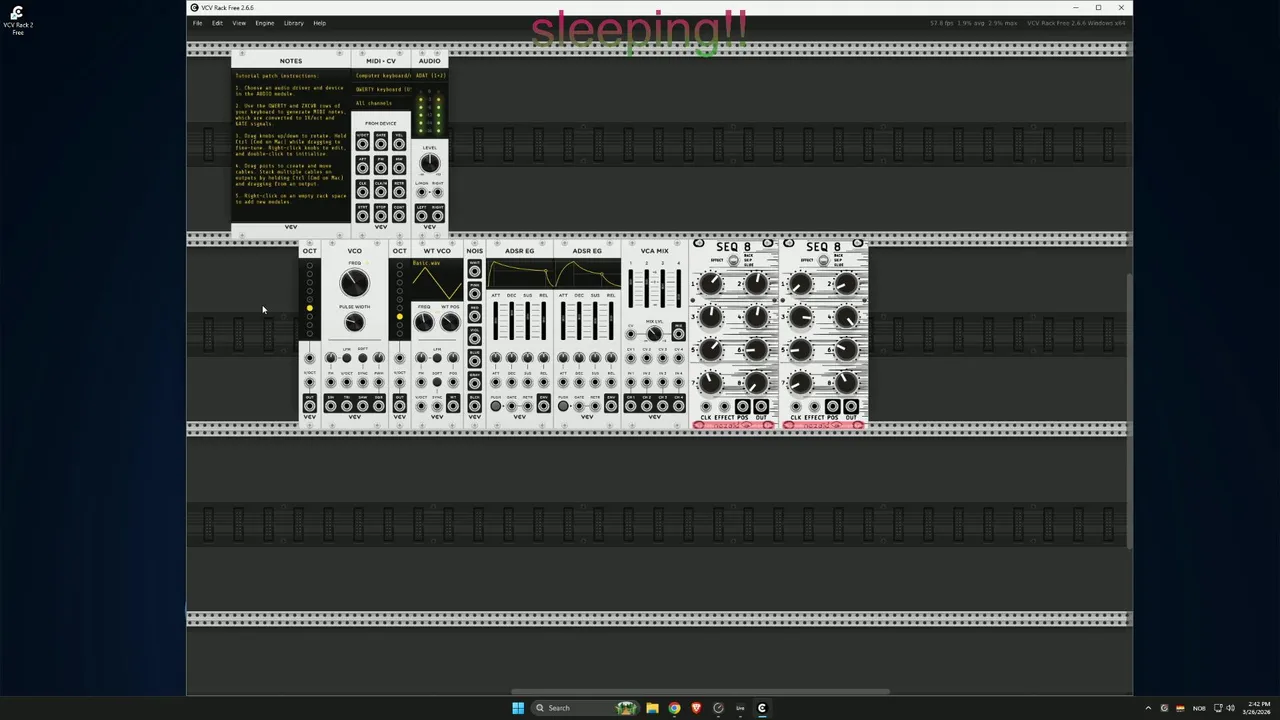Click the AUDIO module LEFT output port
The width and height of the screenshot is (1280, 720).
[x=422, y=216]
